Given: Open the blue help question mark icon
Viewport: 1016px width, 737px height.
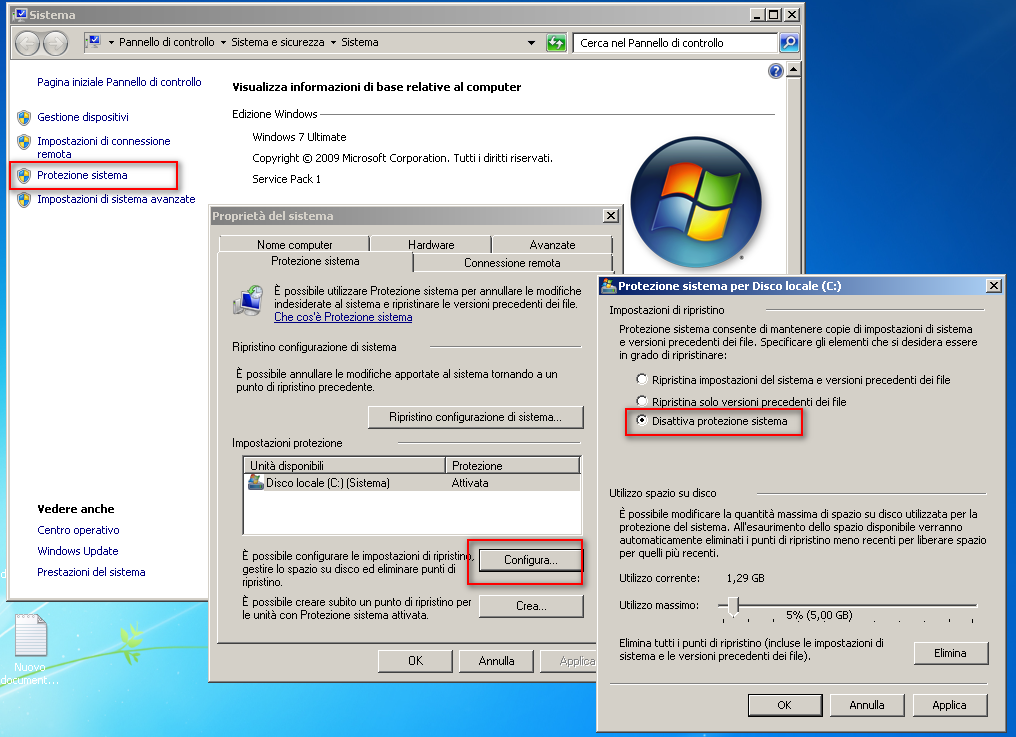Looking at the screenshot, I should (x=775, y=71).
